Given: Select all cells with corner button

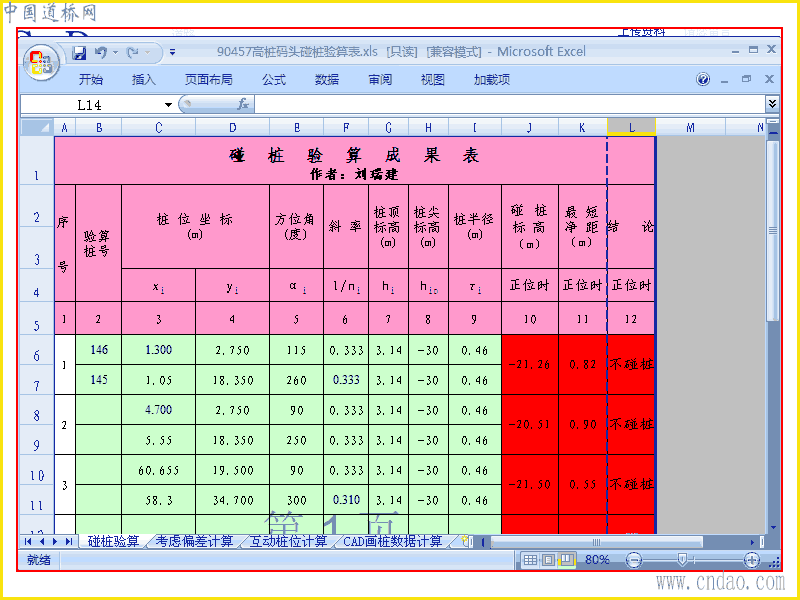Looking at the screenshot, I should [x=37, y=127].
